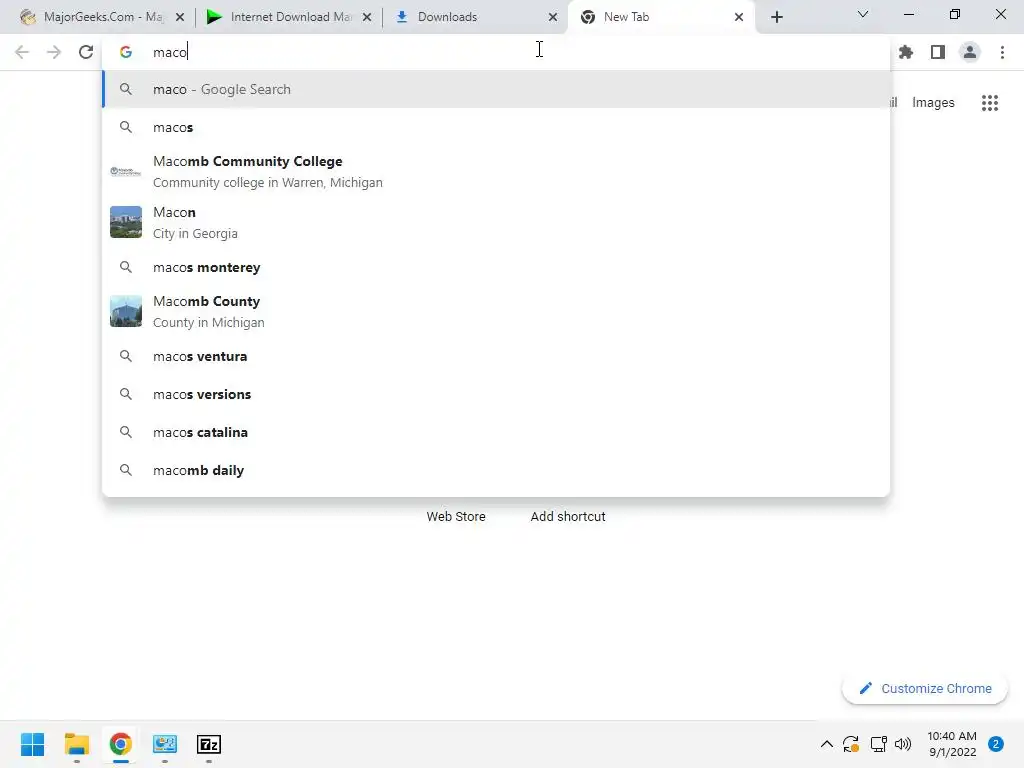
Task: Choose 'macos monterey' suggestion
Action: pyautogui.click(x=496, y=267)
